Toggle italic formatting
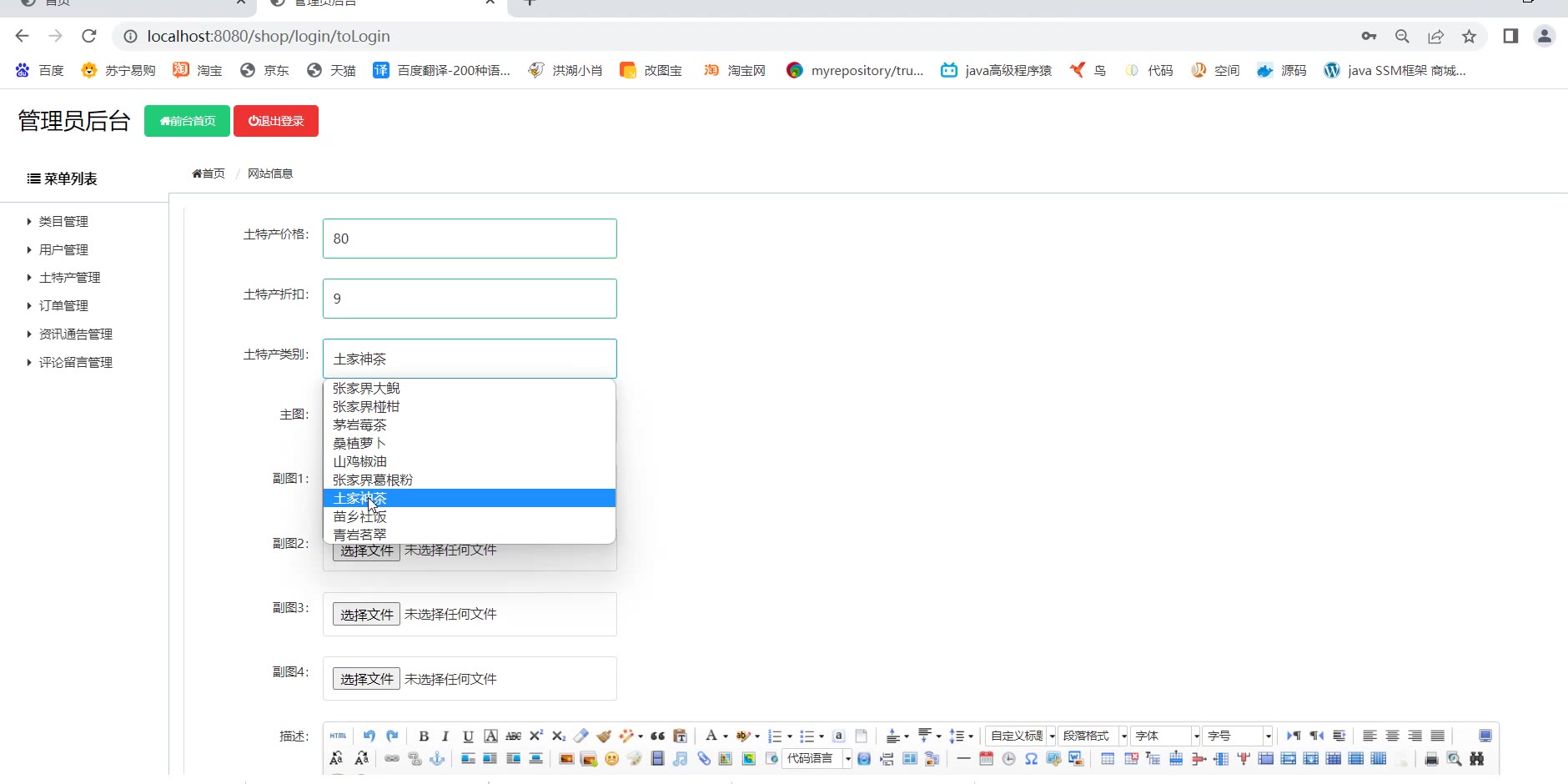Viewport: 1568px width, 784px height. (445, 736)
